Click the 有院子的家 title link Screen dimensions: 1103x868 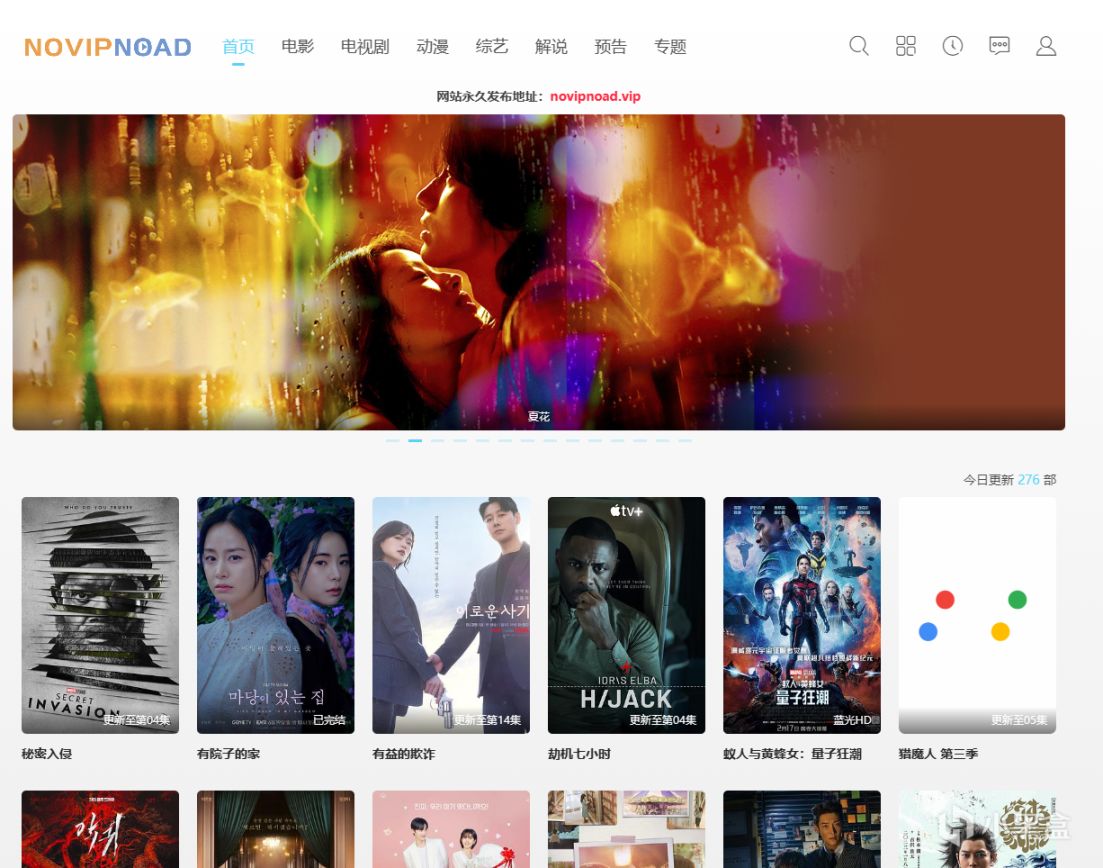tap(229, 753)
